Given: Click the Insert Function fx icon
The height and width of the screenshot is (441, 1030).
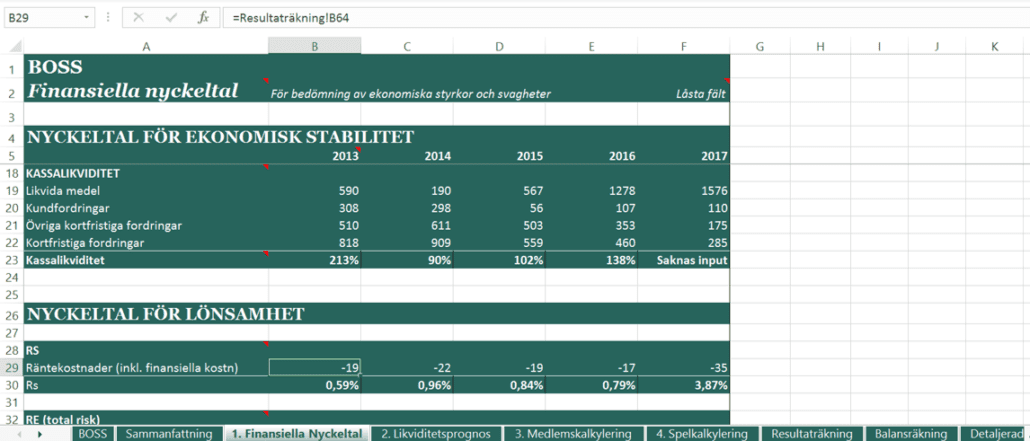Looking at the screenshot, I should click(203, 18).
